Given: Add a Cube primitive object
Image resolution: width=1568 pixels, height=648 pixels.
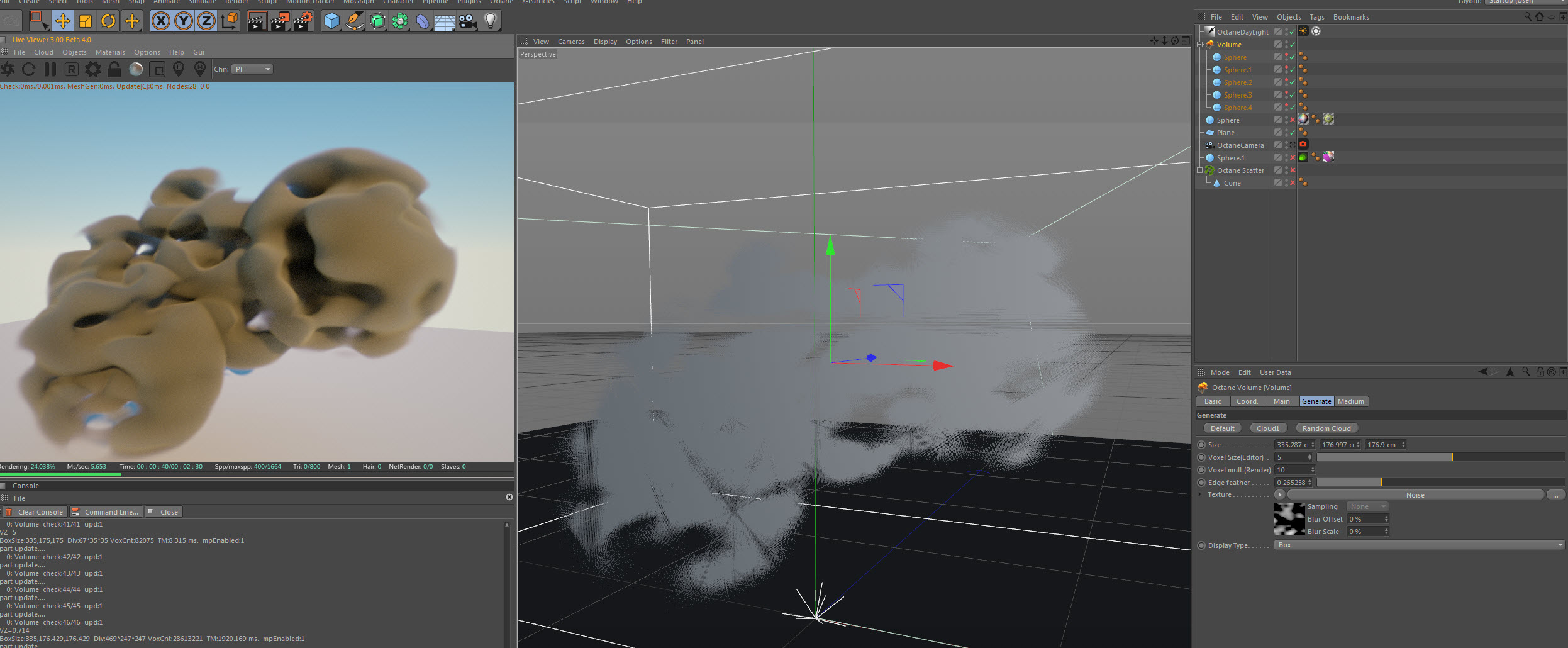Looking at the screenshot, I should (x=331, y=21).
